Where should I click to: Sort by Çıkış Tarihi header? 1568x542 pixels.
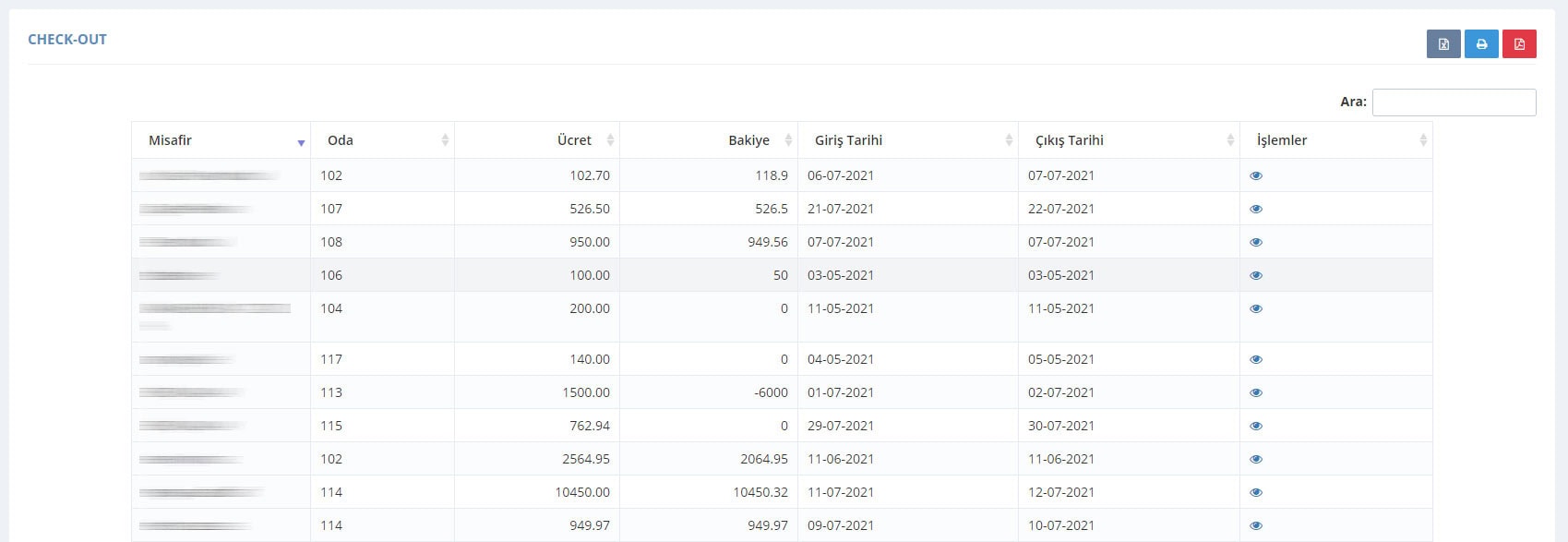click(x=1130, y=140)
